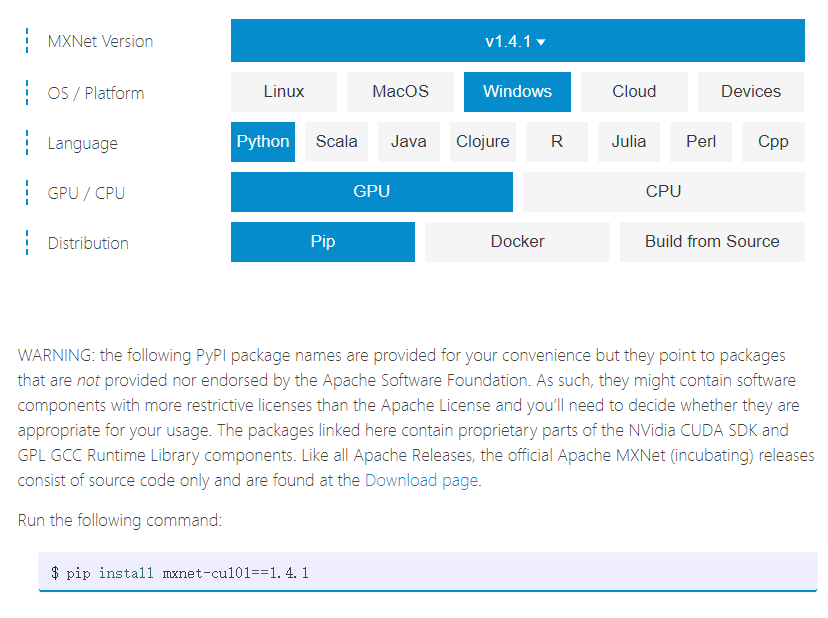Viewport: 828px width, 618px height.
Task: Expand the version chooser arrow
Action: [541, 41]
